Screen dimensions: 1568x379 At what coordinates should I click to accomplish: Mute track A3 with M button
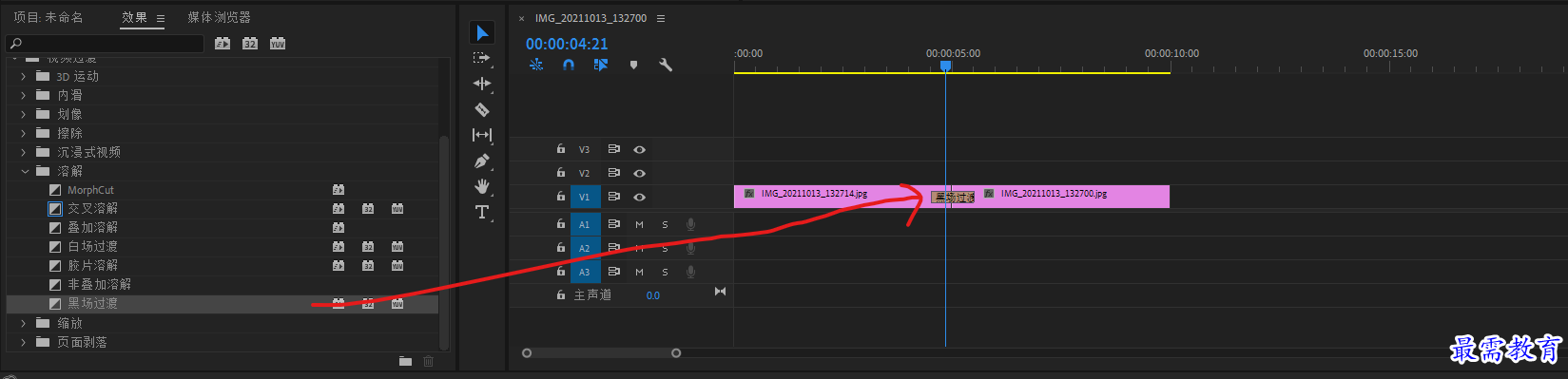click(640, 272)
